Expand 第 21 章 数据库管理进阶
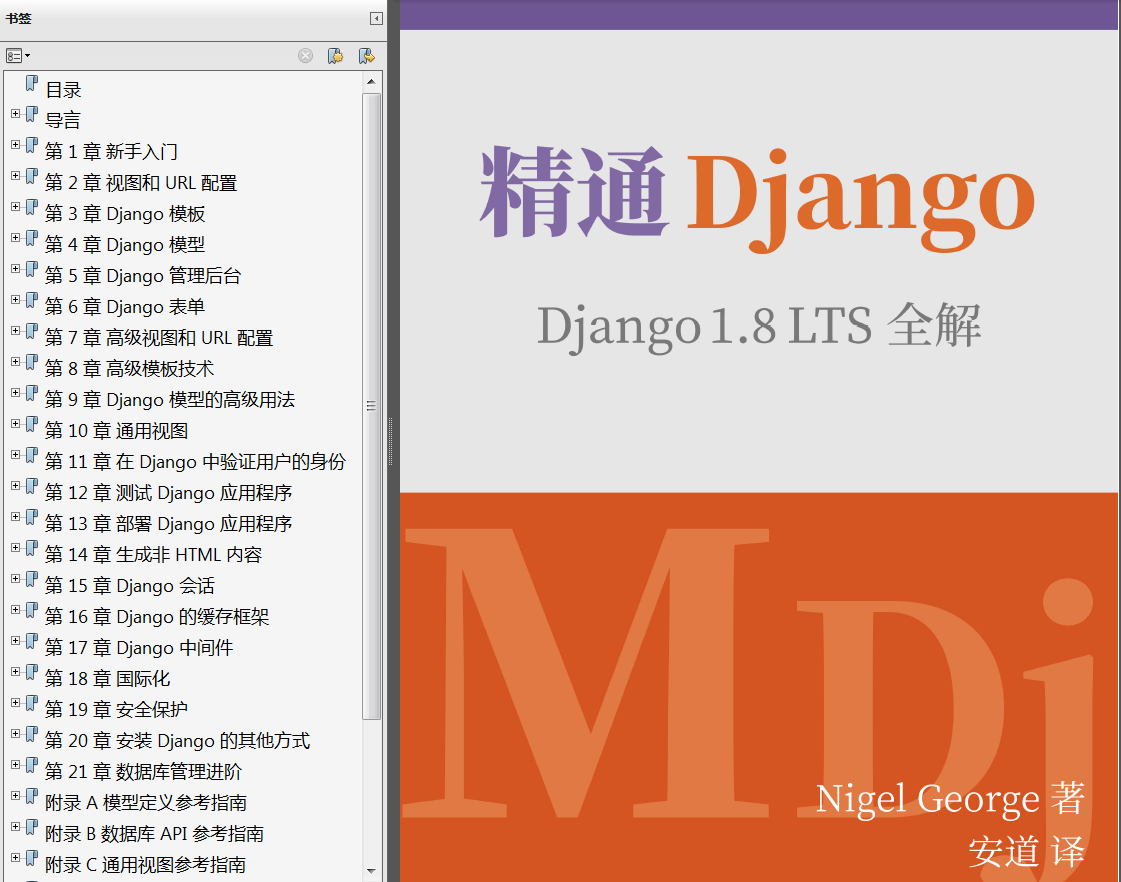 [x=16, y=764]
